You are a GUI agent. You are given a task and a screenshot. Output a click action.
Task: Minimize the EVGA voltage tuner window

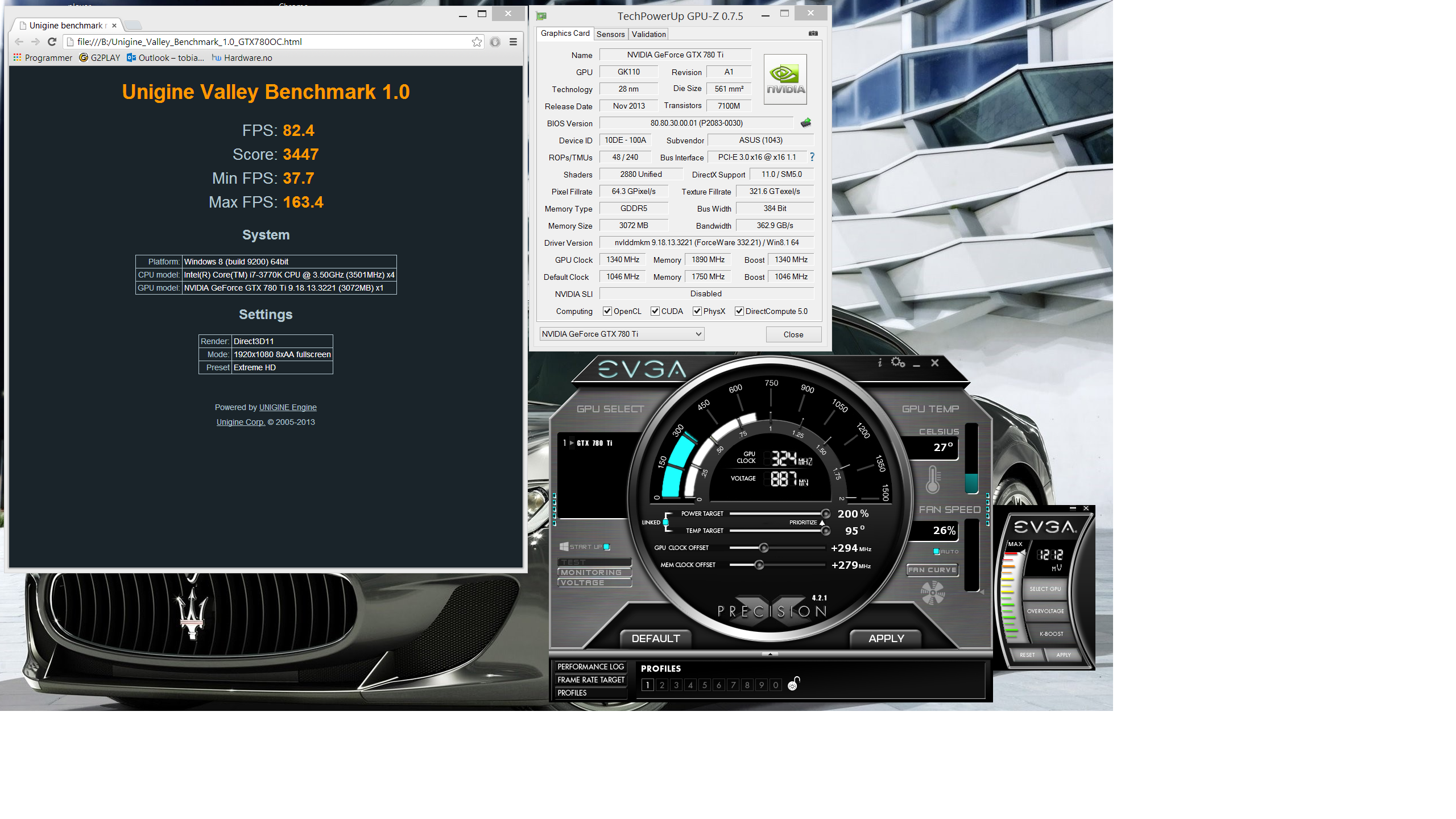pos(1073,508)
